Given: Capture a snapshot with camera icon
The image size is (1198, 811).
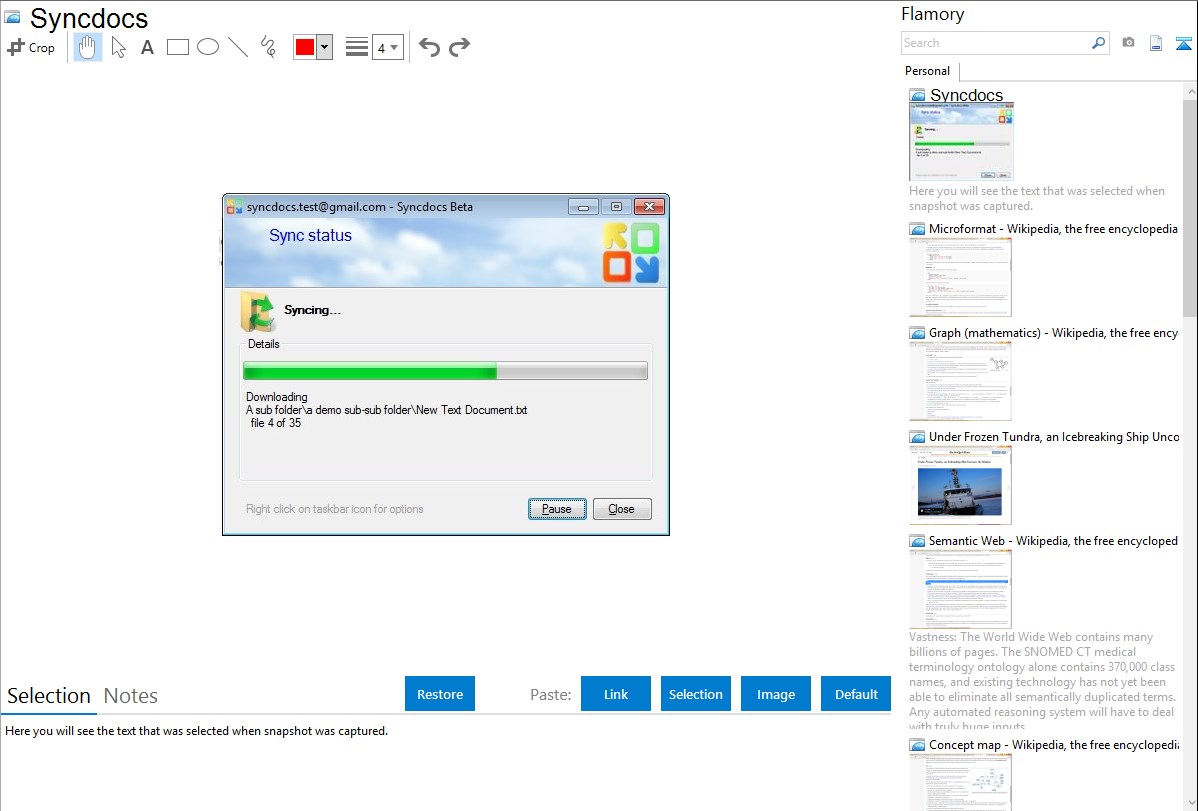Looking at the screenshot, I should pyautogui.click(x=1128, y=43).
